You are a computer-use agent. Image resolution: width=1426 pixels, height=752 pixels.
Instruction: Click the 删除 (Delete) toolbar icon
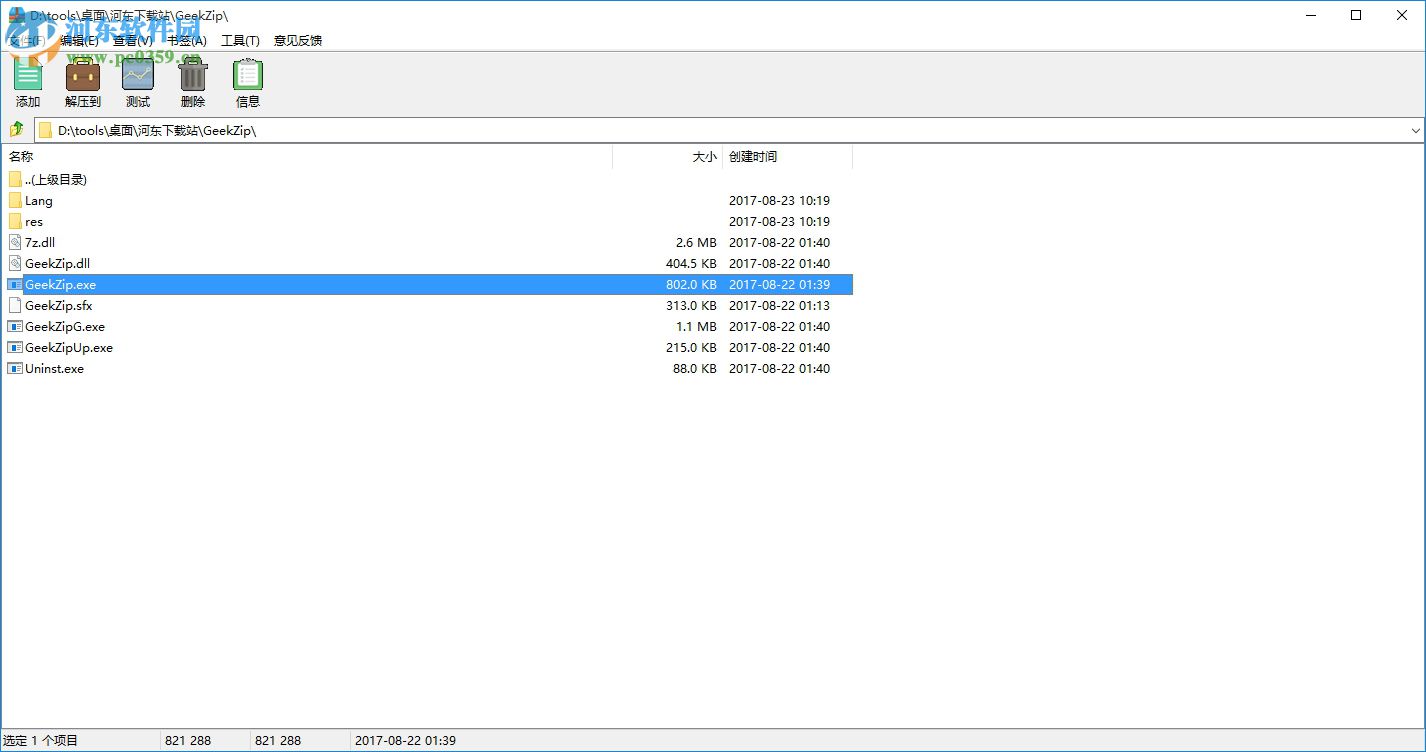click(x=192, y=80)
